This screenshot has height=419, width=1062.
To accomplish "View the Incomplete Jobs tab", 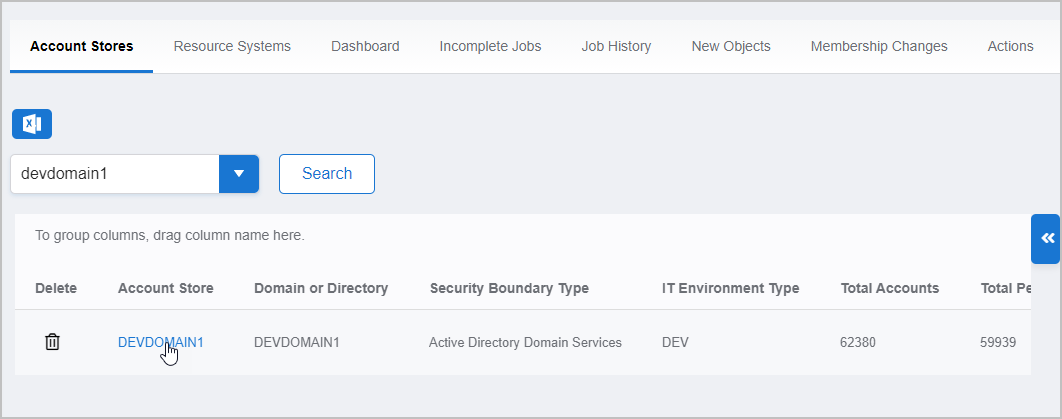I will (490, 46).
